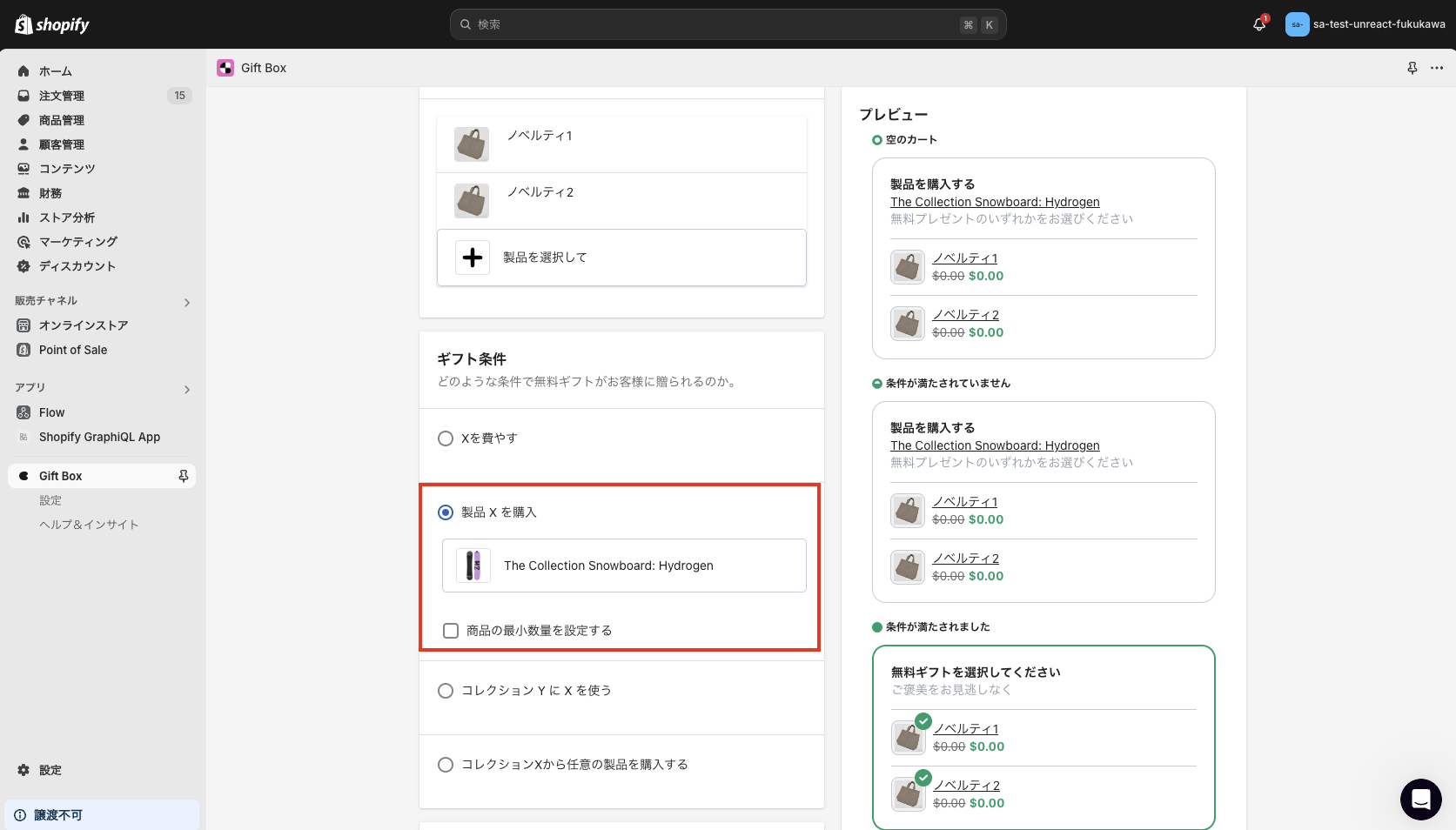Open the notification bell
The width and height of the screenshot is (1456, 830).
pyautogui.click(x=1258, y=23)
